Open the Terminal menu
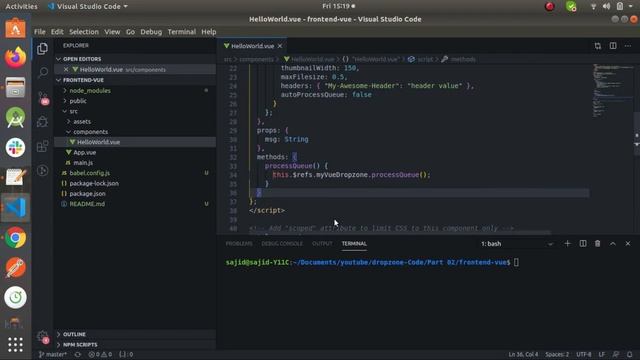Screen dimensions: 640x360 [182, 32]
